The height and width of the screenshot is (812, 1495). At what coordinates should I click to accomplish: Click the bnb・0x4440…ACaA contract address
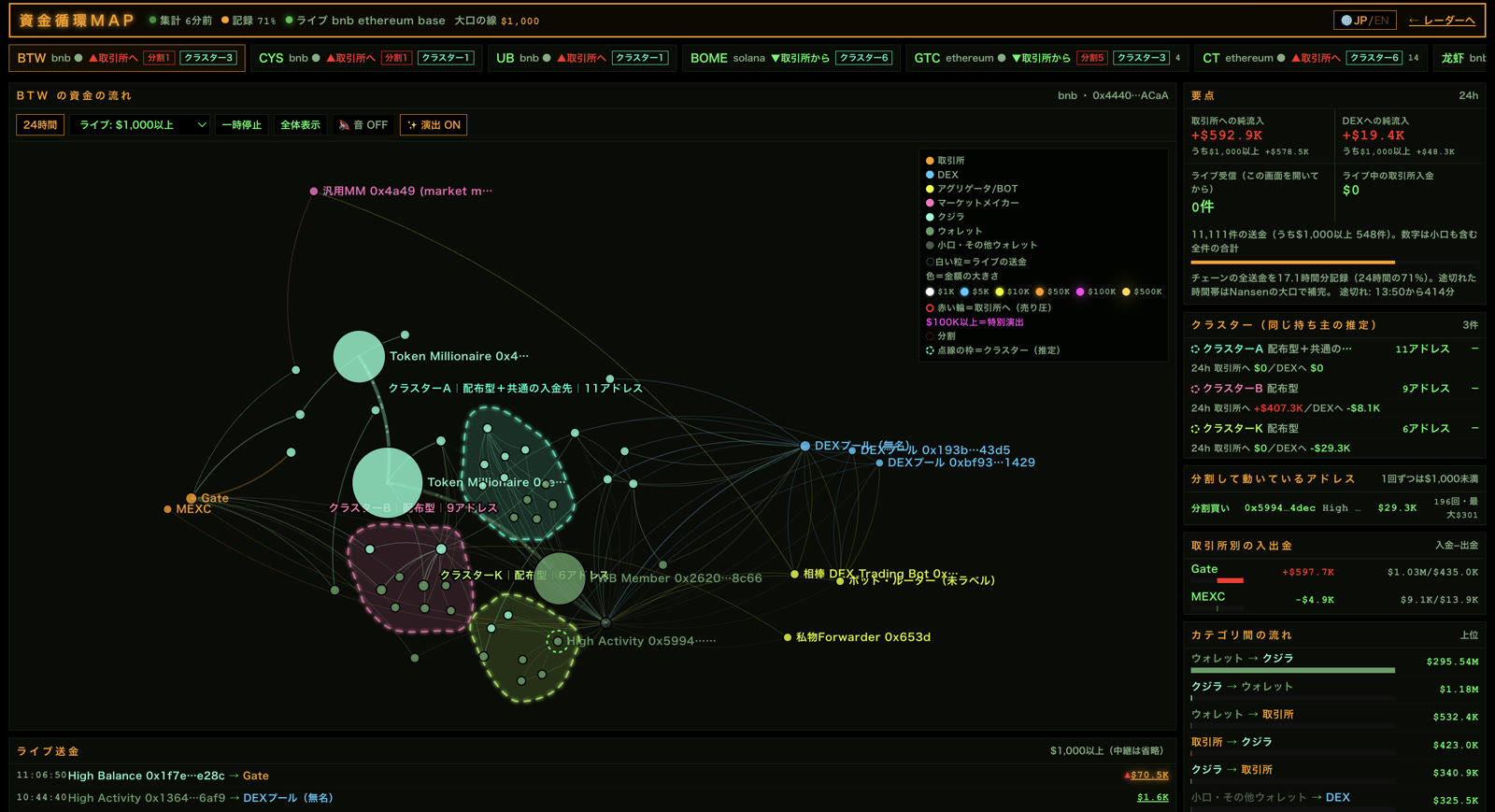point(1113,95)
